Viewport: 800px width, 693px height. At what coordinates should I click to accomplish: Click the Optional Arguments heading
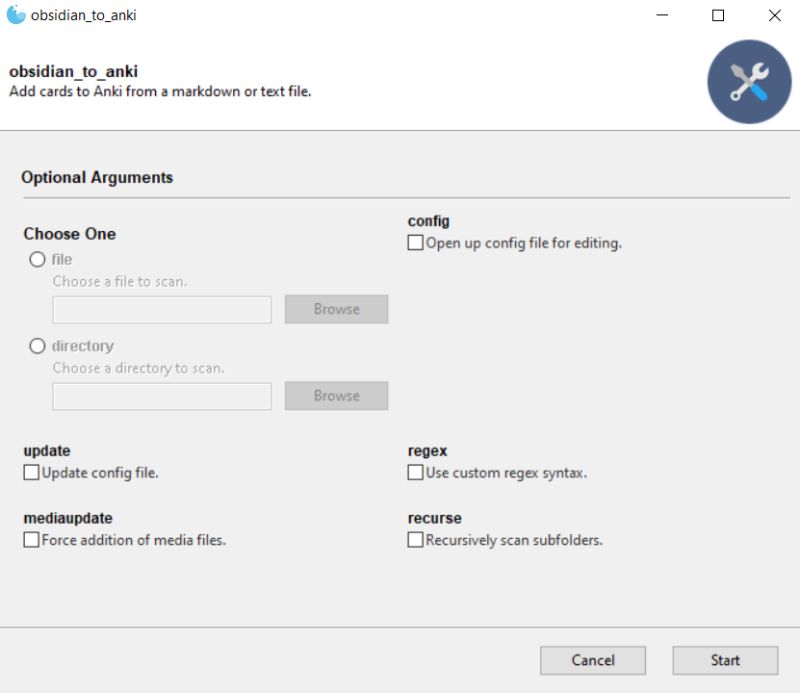pos(97,177)
